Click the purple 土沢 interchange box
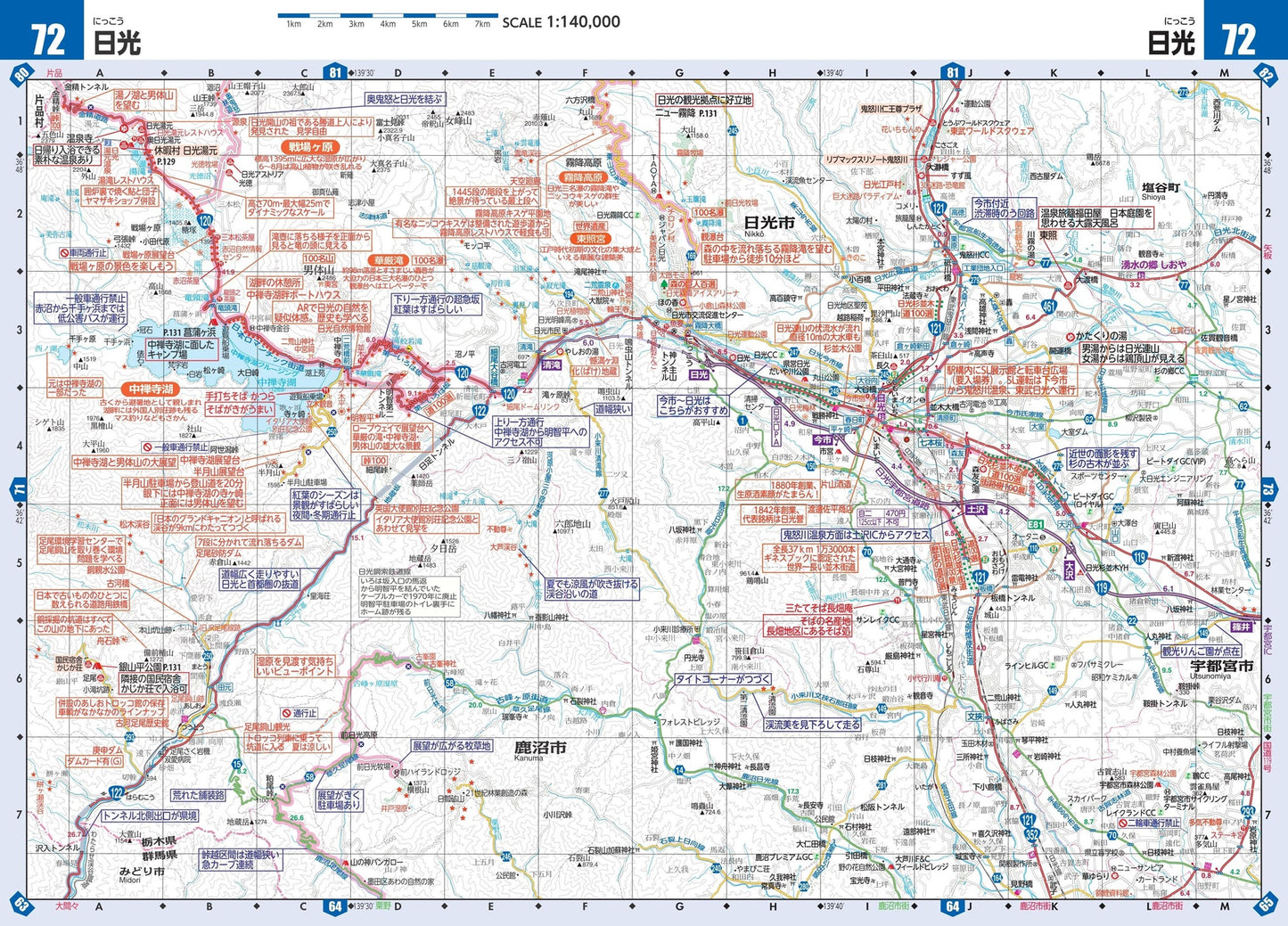 (x=976, y=509)
